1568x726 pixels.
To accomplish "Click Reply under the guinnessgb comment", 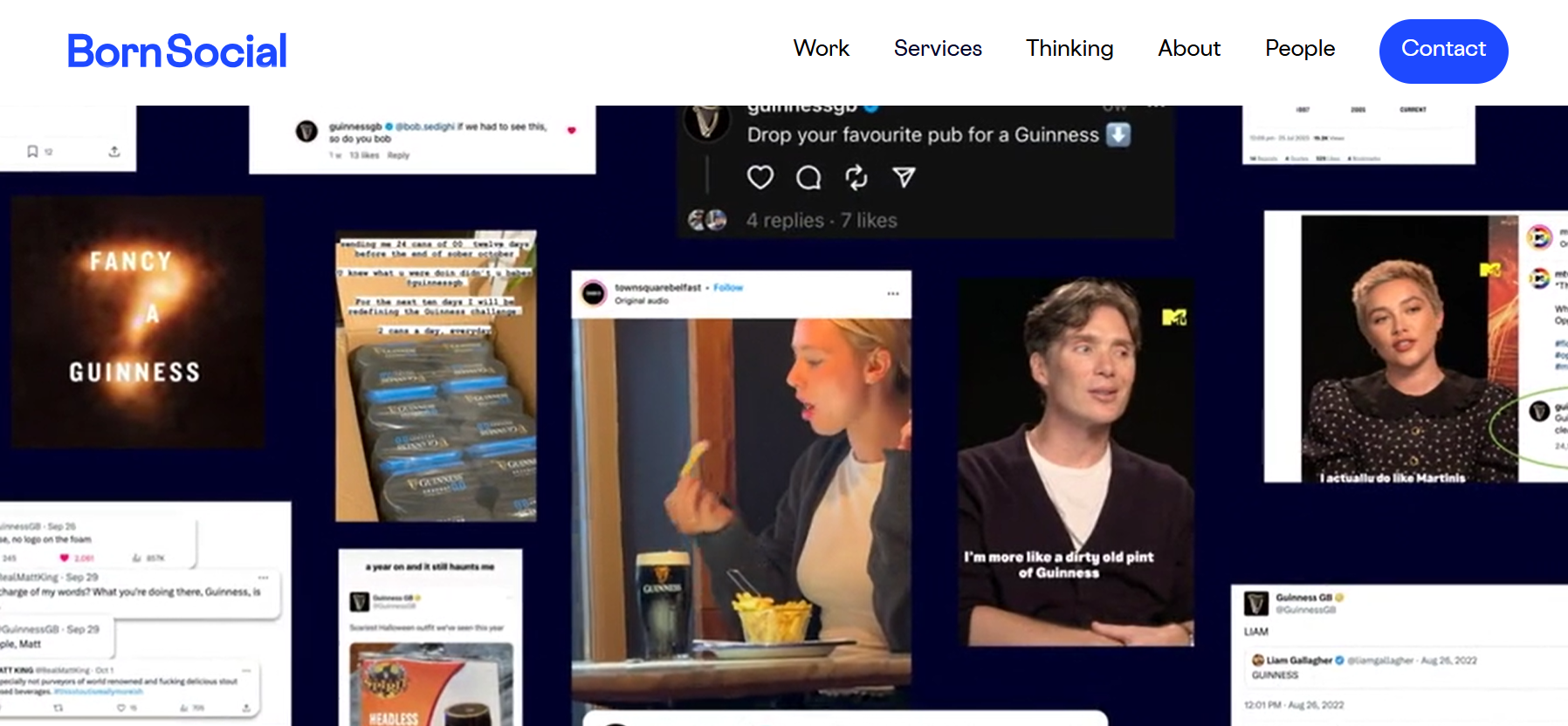I will pos(398,155).
